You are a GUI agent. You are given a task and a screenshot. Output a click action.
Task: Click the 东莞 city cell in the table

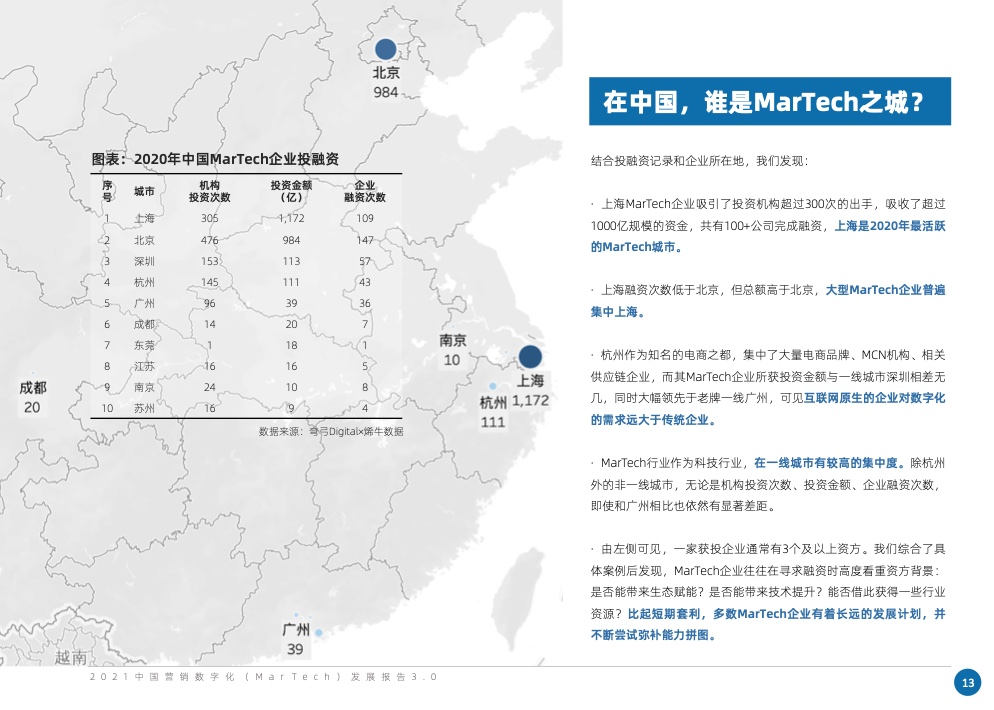[x=144, y=345]
